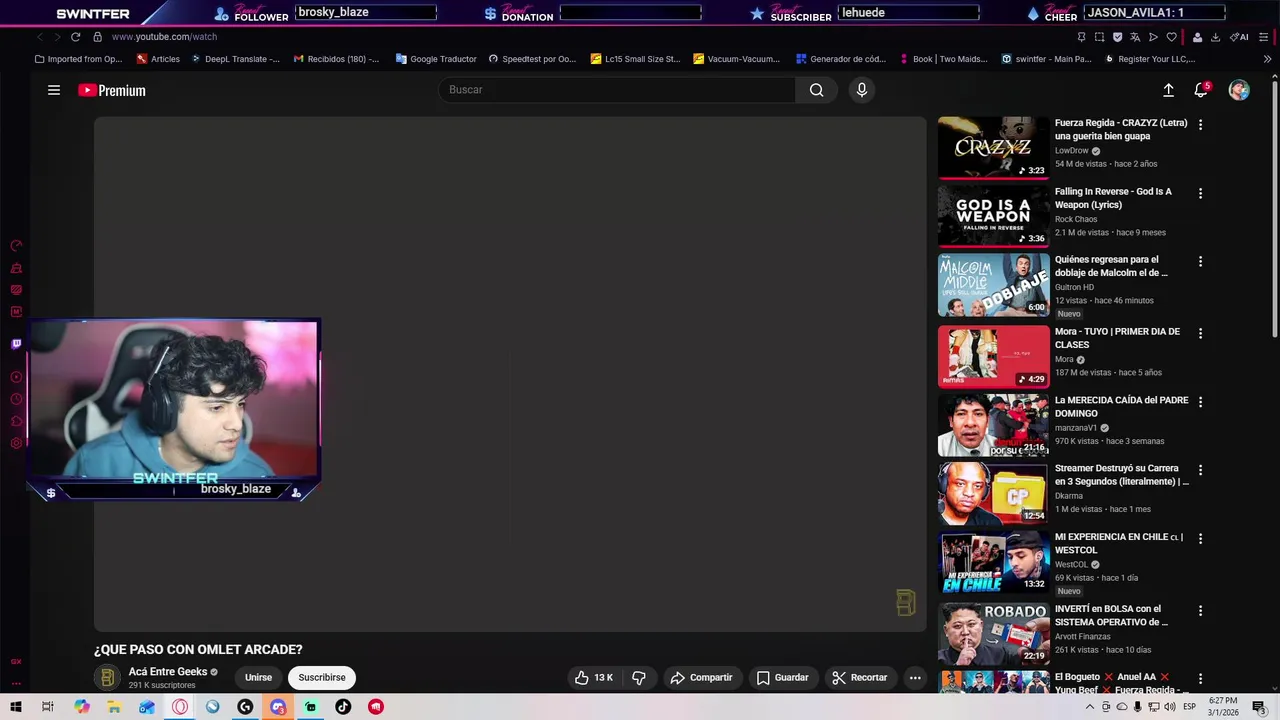Open options for Fuerza Regida CRAZYZ video

1200,125
